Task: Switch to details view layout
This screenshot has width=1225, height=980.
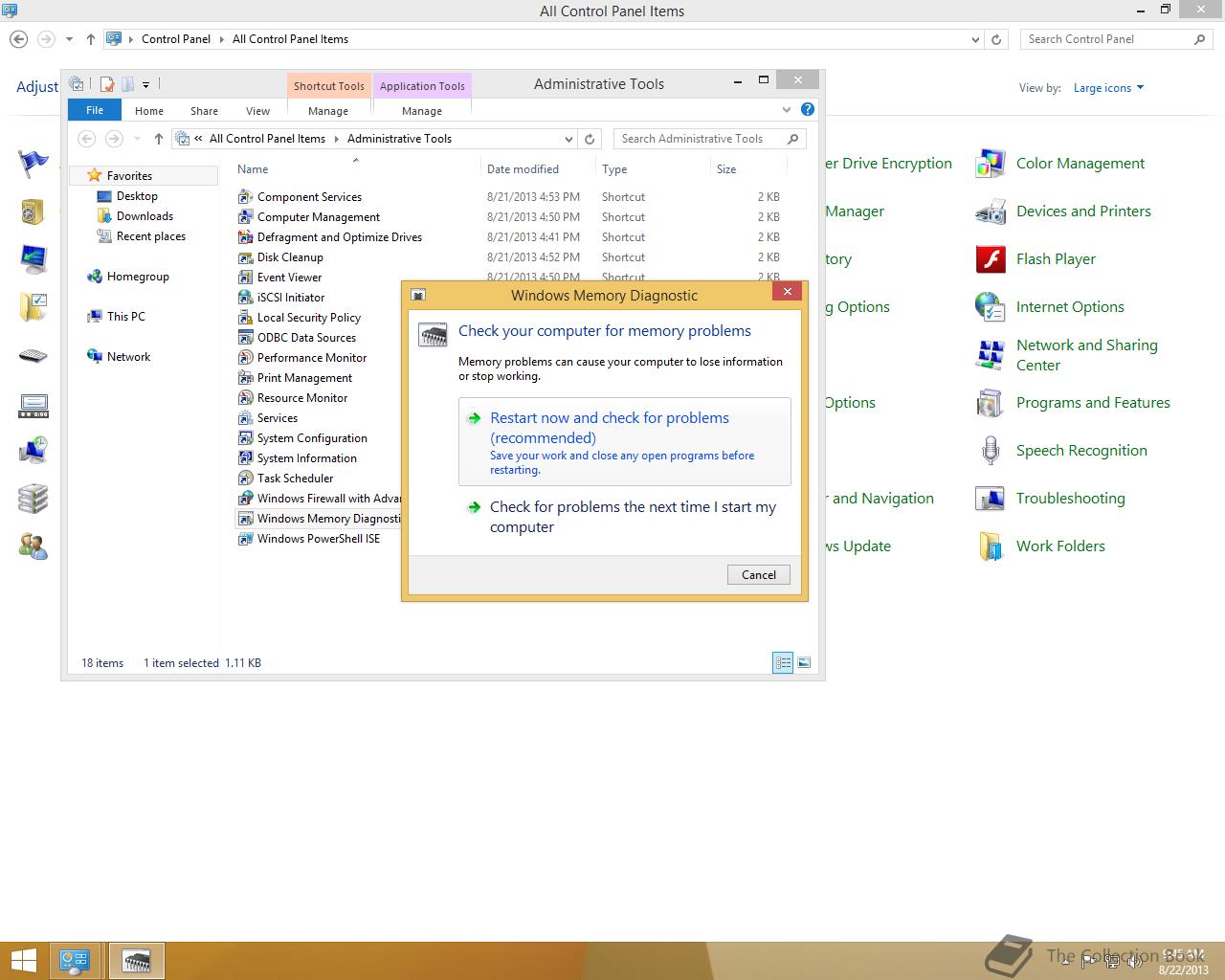Action: [783, 662]
